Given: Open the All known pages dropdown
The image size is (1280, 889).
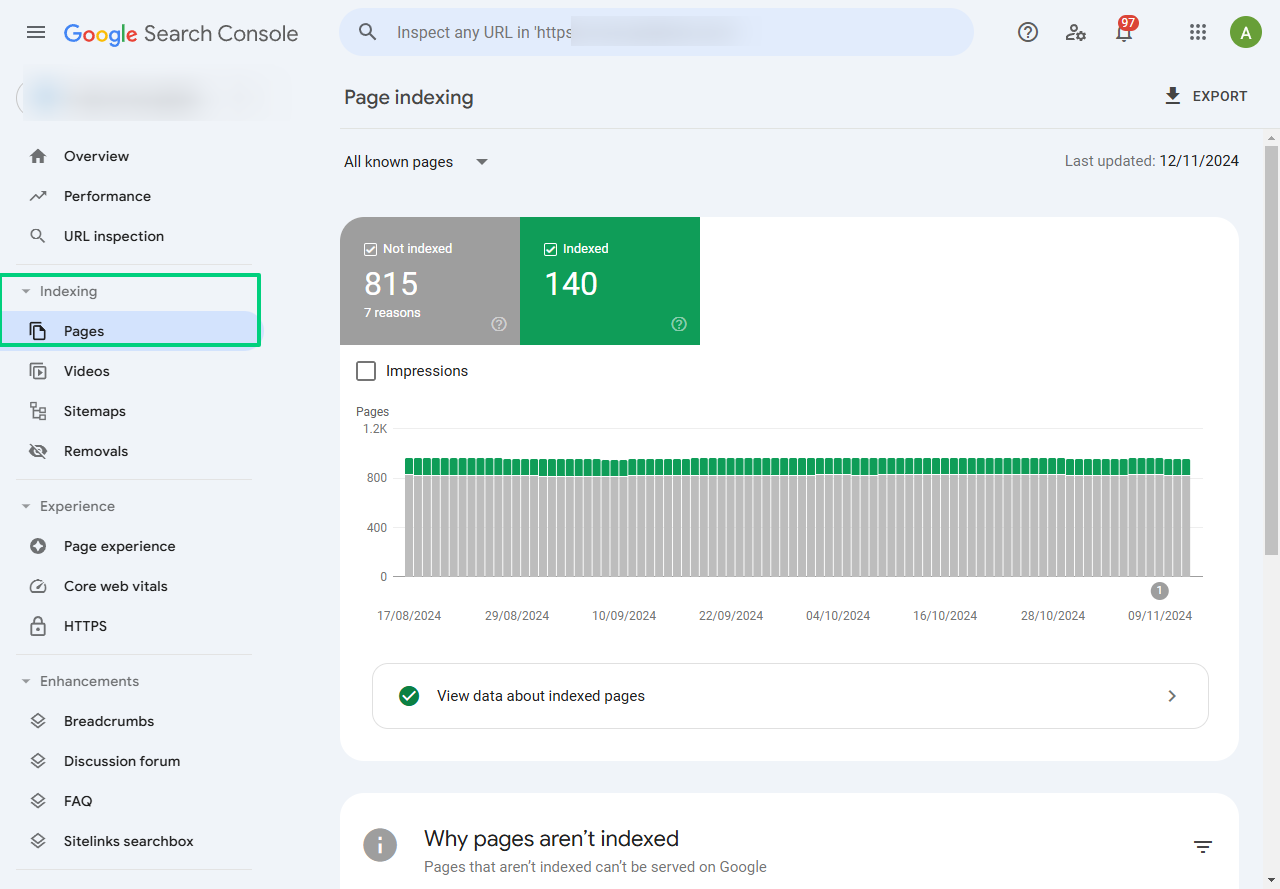Looking at the screenshot, I should (x=416, y=162).
